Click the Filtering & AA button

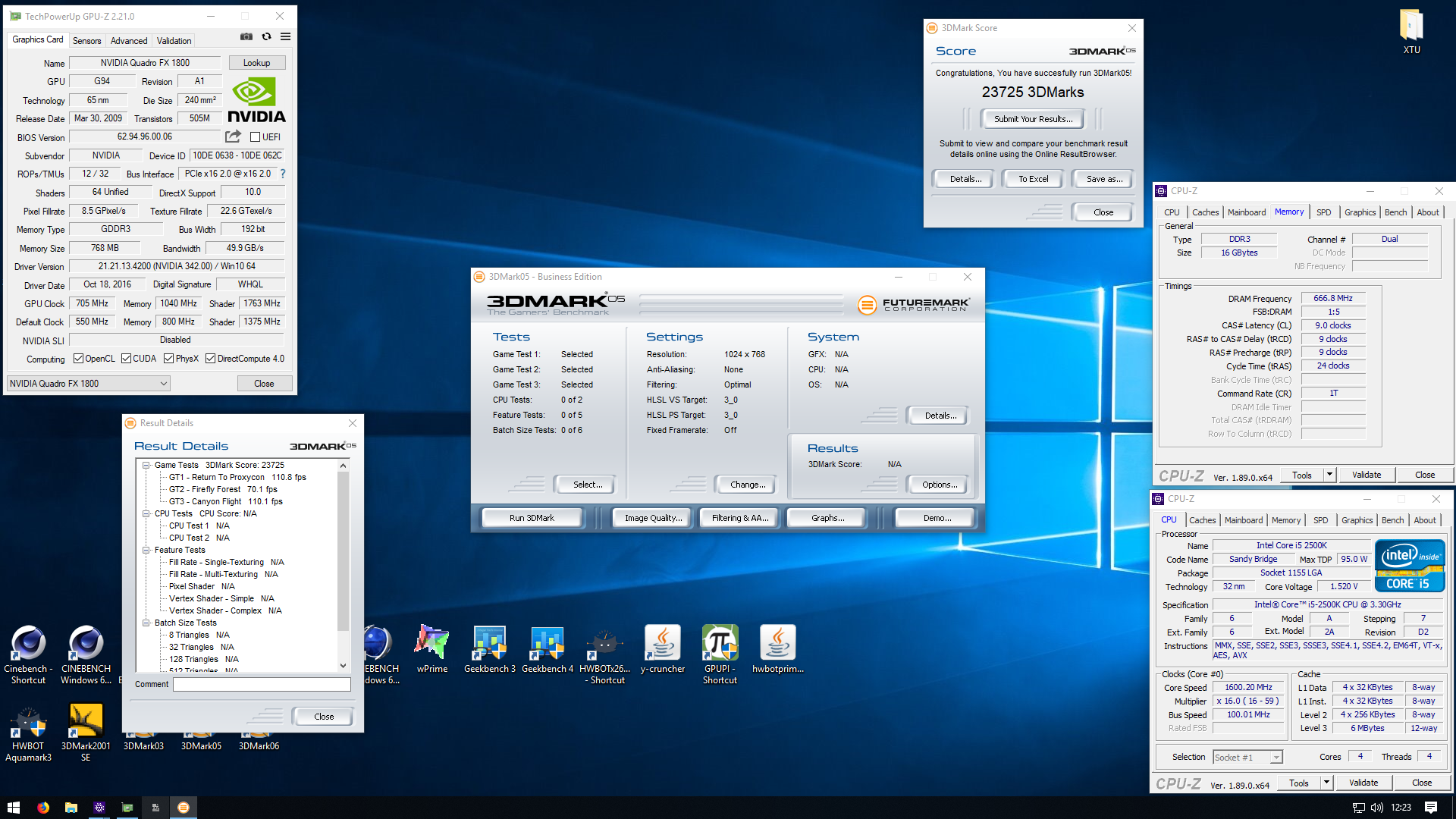pyautogui.click(x=740, y=518)
